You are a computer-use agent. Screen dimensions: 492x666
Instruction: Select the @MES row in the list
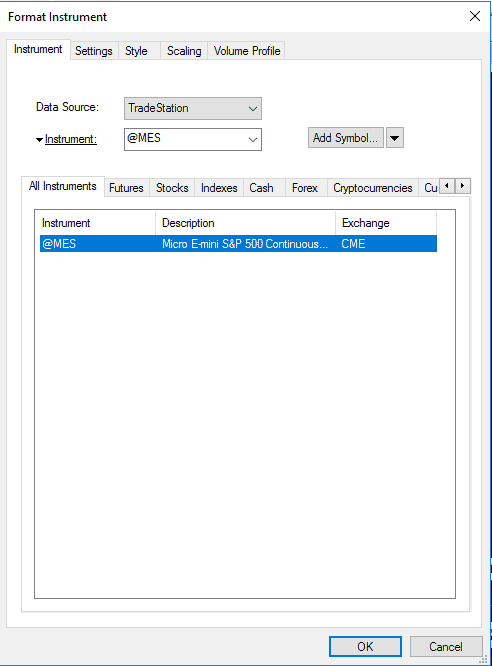coord(238,244)
